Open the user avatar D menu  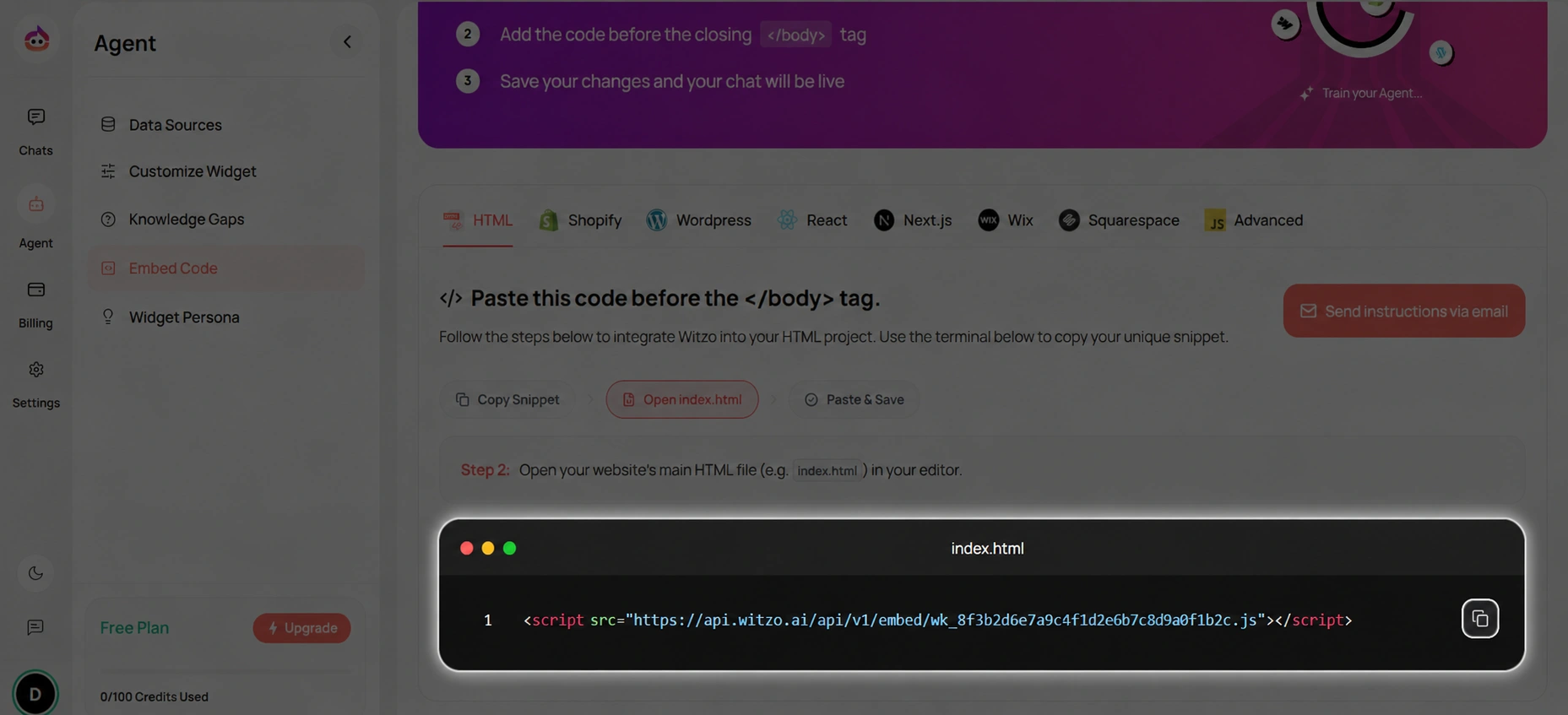point(35,694)
